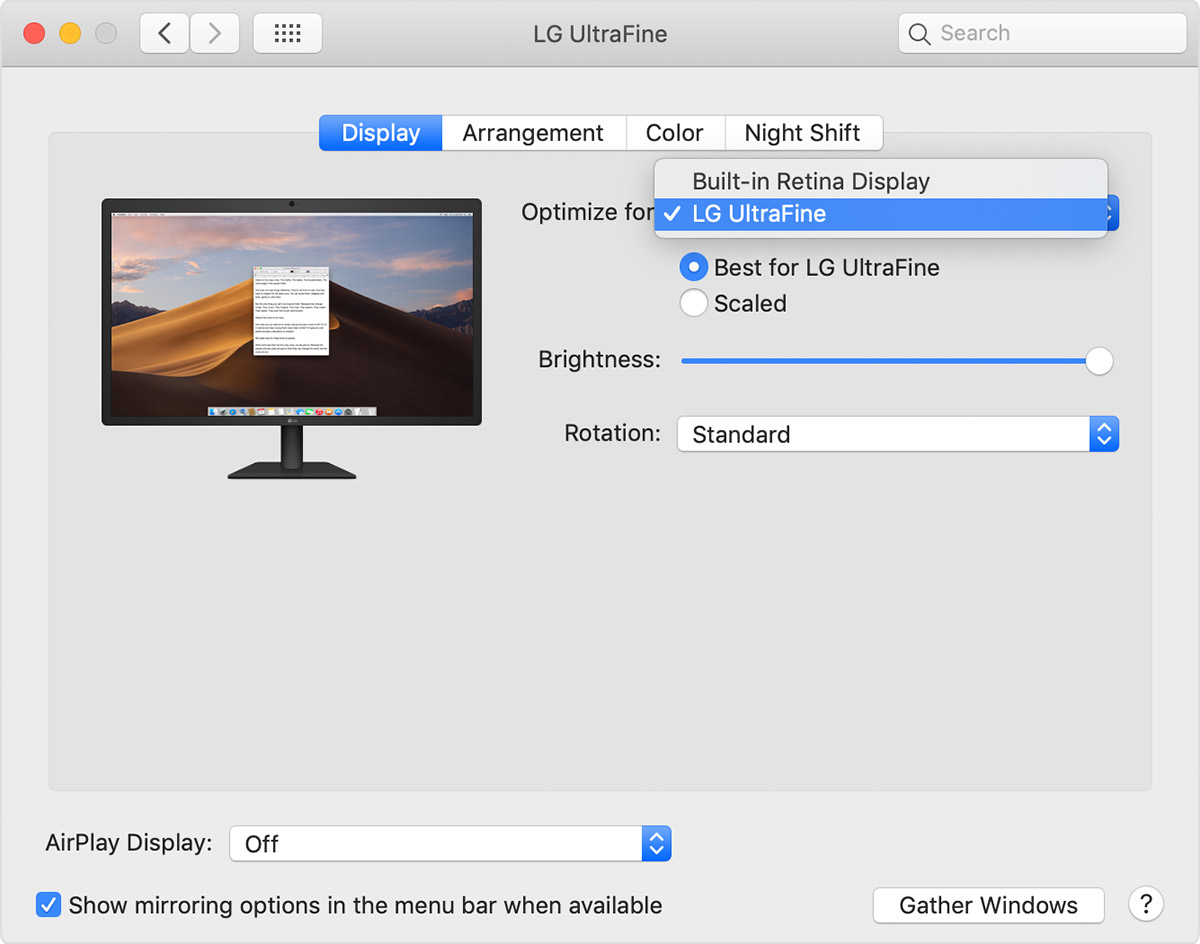Click inside the Search field
Image resolution: width=1200 pixels, height=944 pixels.
coord(1042,33)
